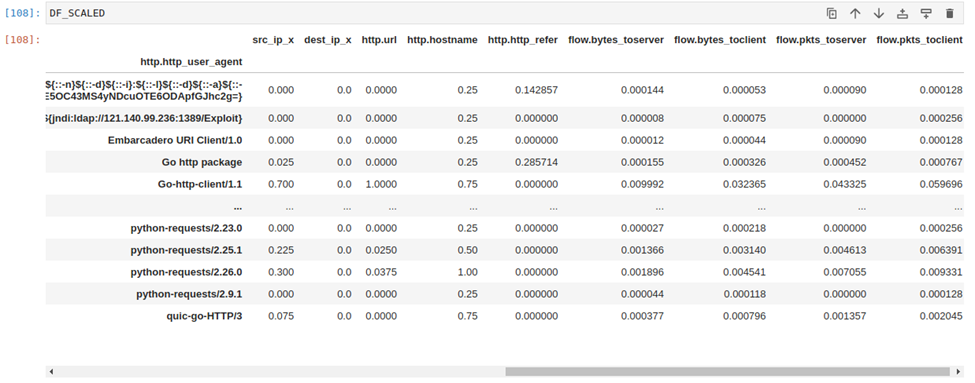The image size is (975, 383).
Task: Click the 0.0375 http.url value
Action: tap(381, 272)
